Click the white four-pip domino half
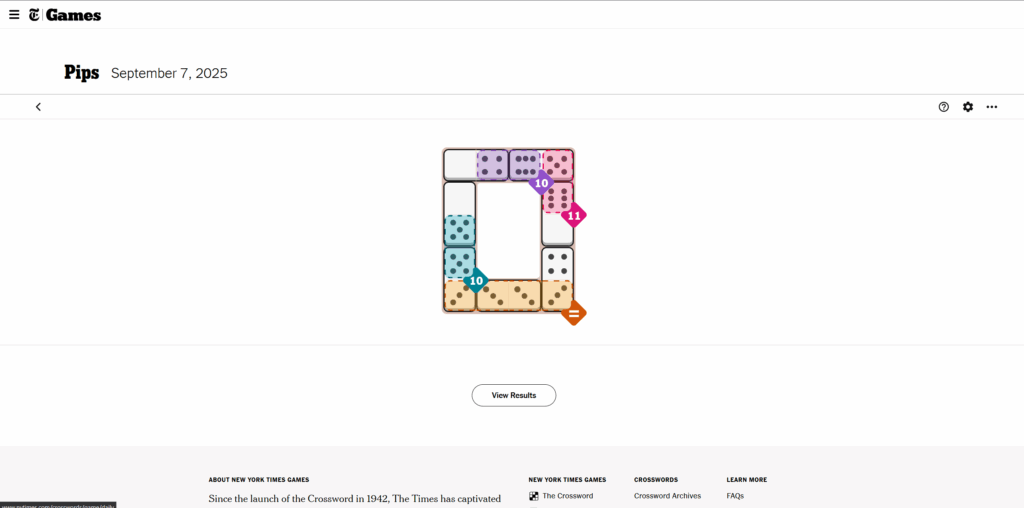 pos(558,264)
